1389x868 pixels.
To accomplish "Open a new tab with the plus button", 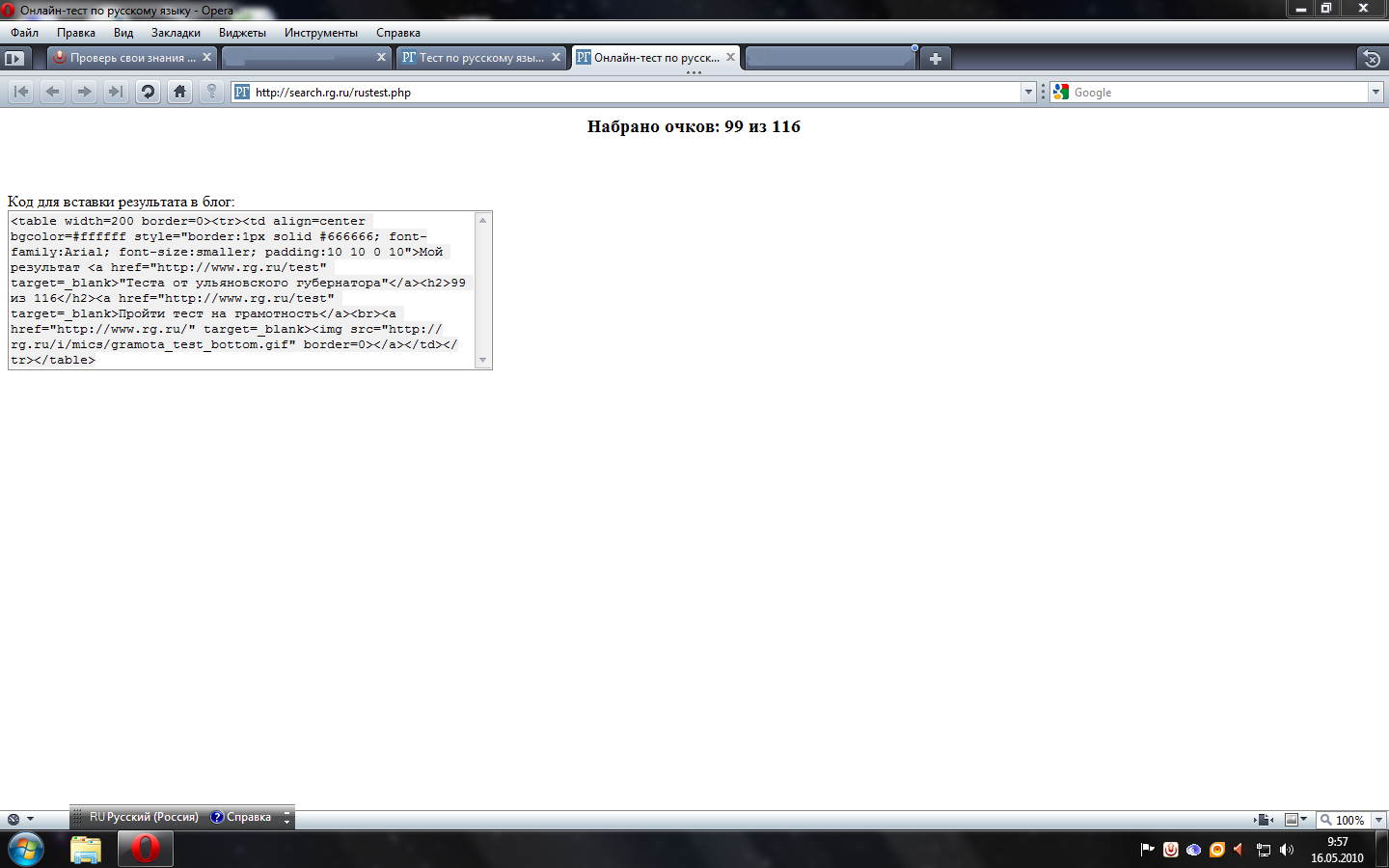I will click(934, 58).
